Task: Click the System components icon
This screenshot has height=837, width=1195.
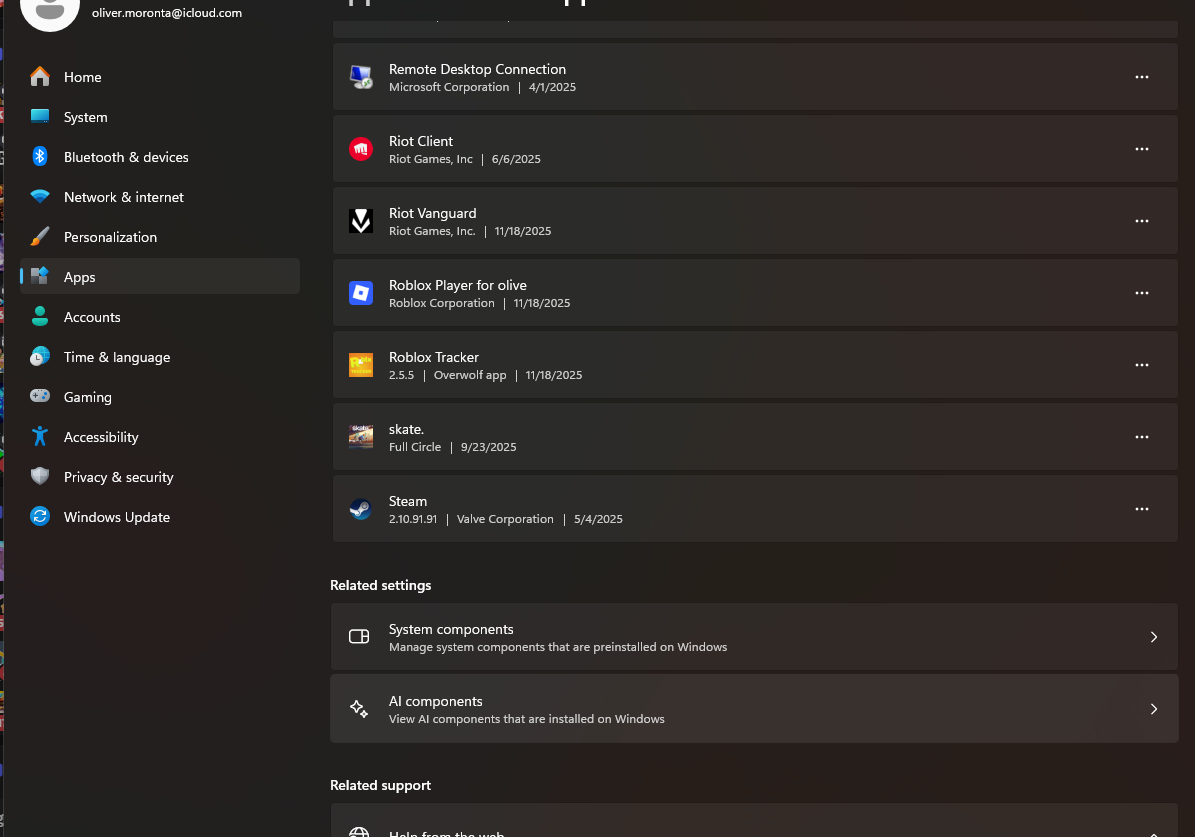Action: click(x=359, y=637)
